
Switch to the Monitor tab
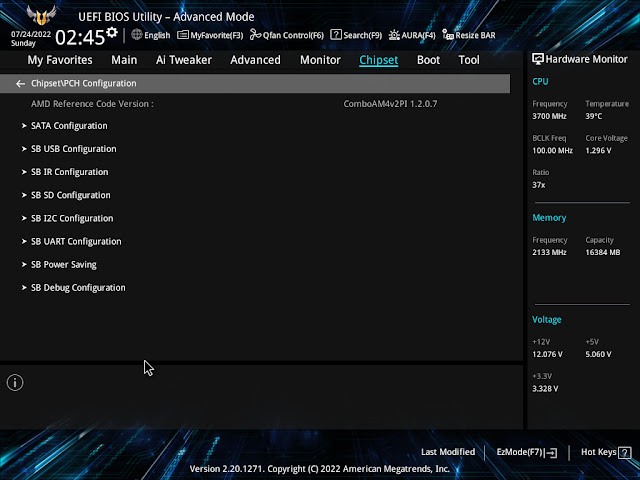tap(320, 60)
